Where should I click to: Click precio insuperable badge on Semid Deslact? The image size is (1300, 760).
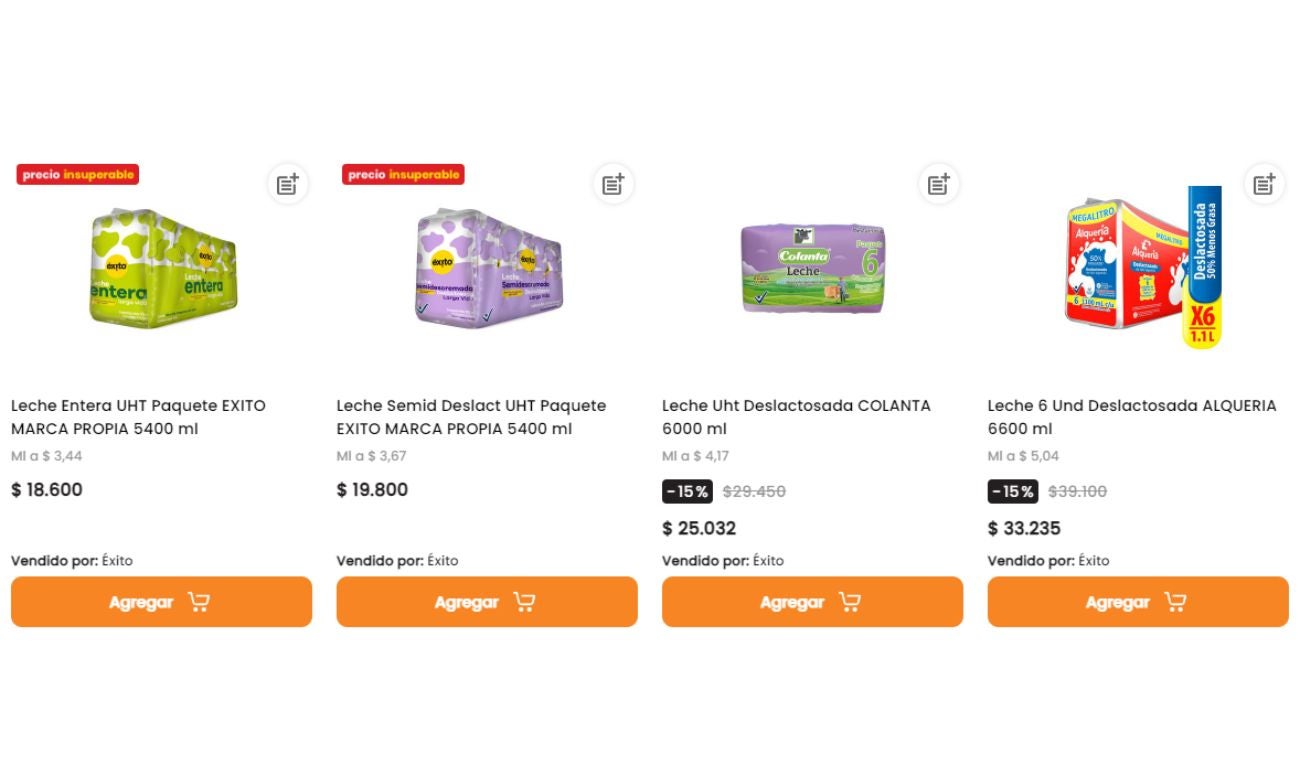(x=403, y=175)
